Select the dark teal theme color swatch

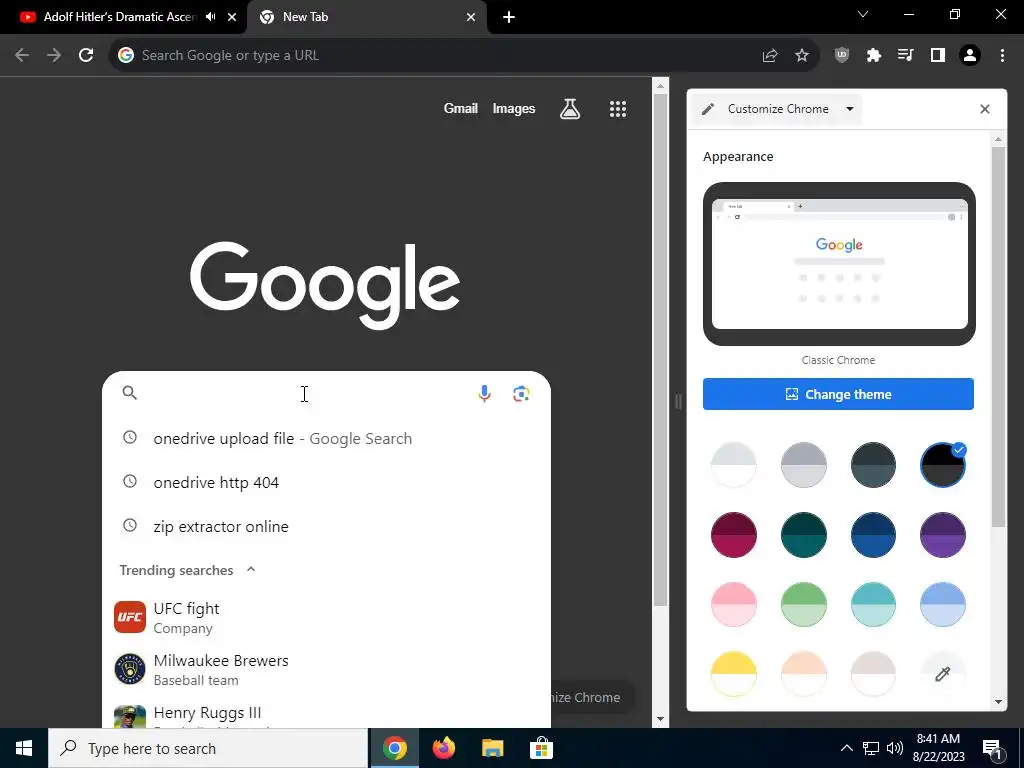[803, 535]
